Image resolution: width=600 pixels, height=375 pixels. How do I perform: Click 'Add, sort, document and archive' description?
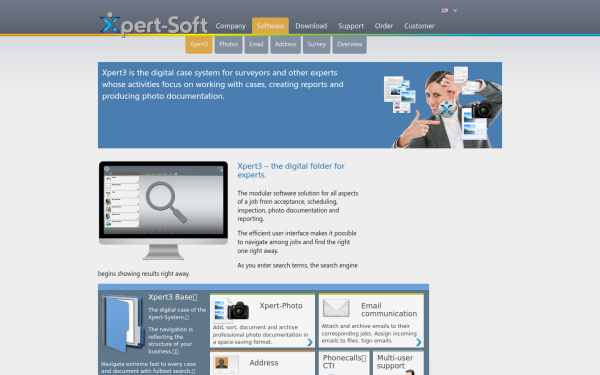point(260,334)
